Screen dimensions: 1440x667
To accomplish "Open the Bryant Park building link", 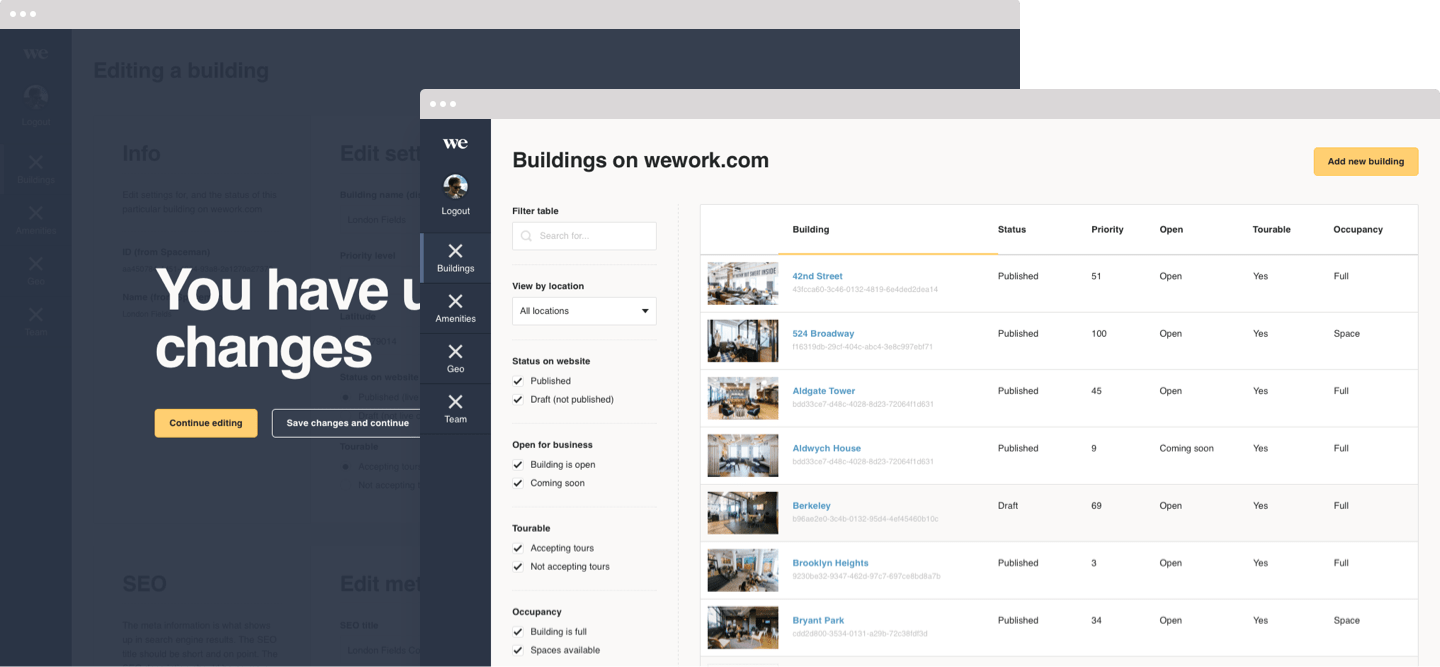I will pyautogui.click(x=818, y=620).
